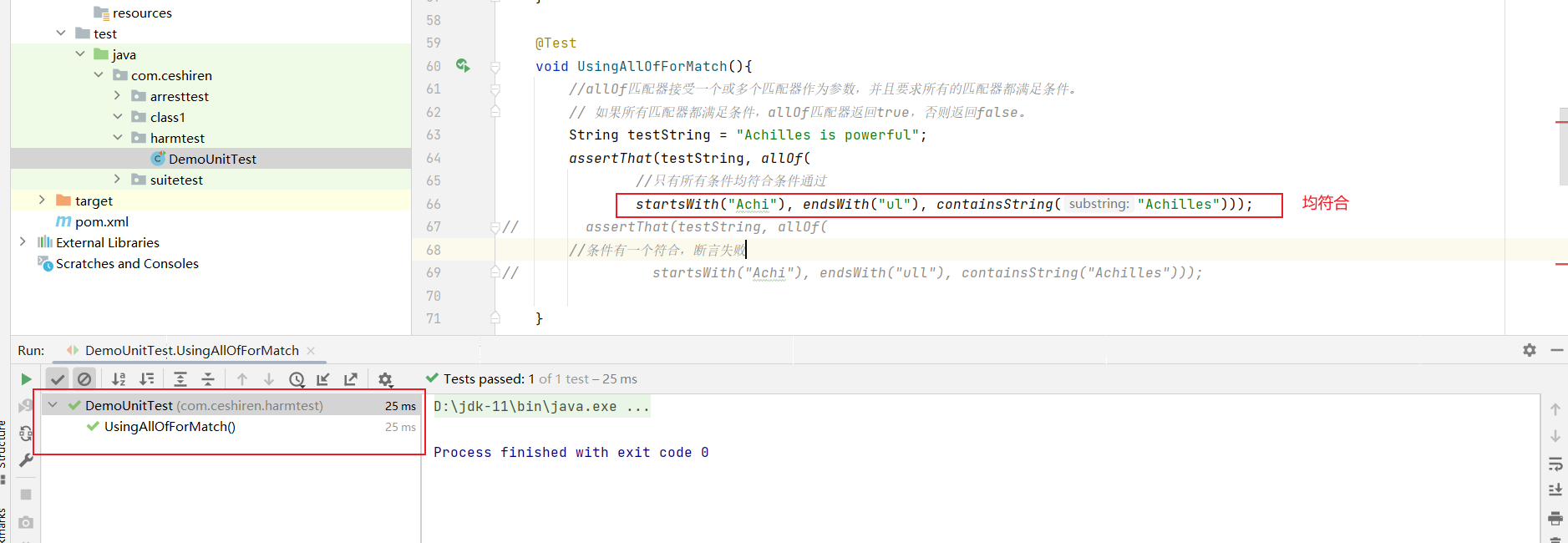Toggle scroll to end of console output

(1555, 490)
